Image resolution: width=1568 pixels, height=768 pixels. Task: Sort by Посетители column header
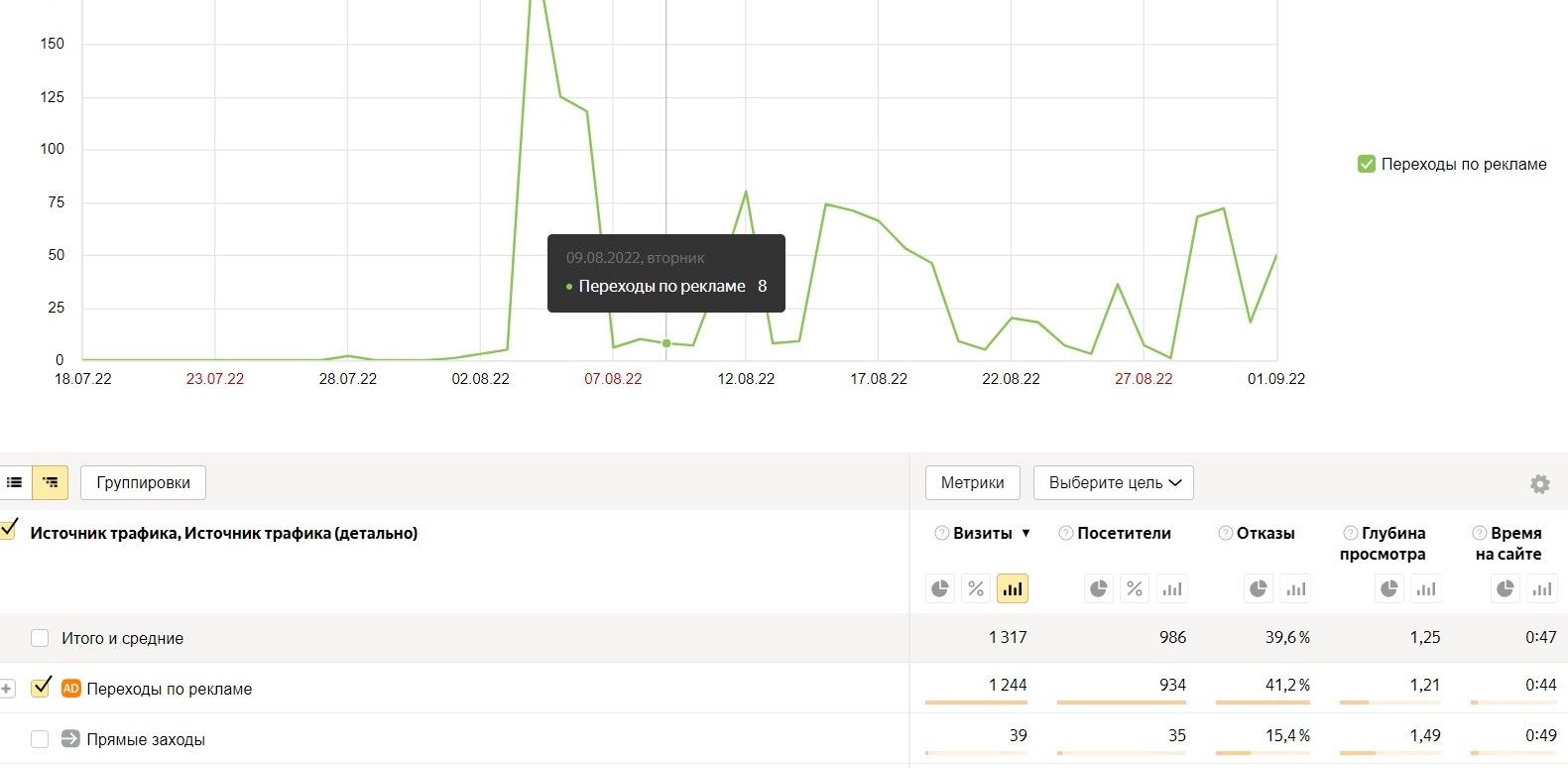[1124, 533]
